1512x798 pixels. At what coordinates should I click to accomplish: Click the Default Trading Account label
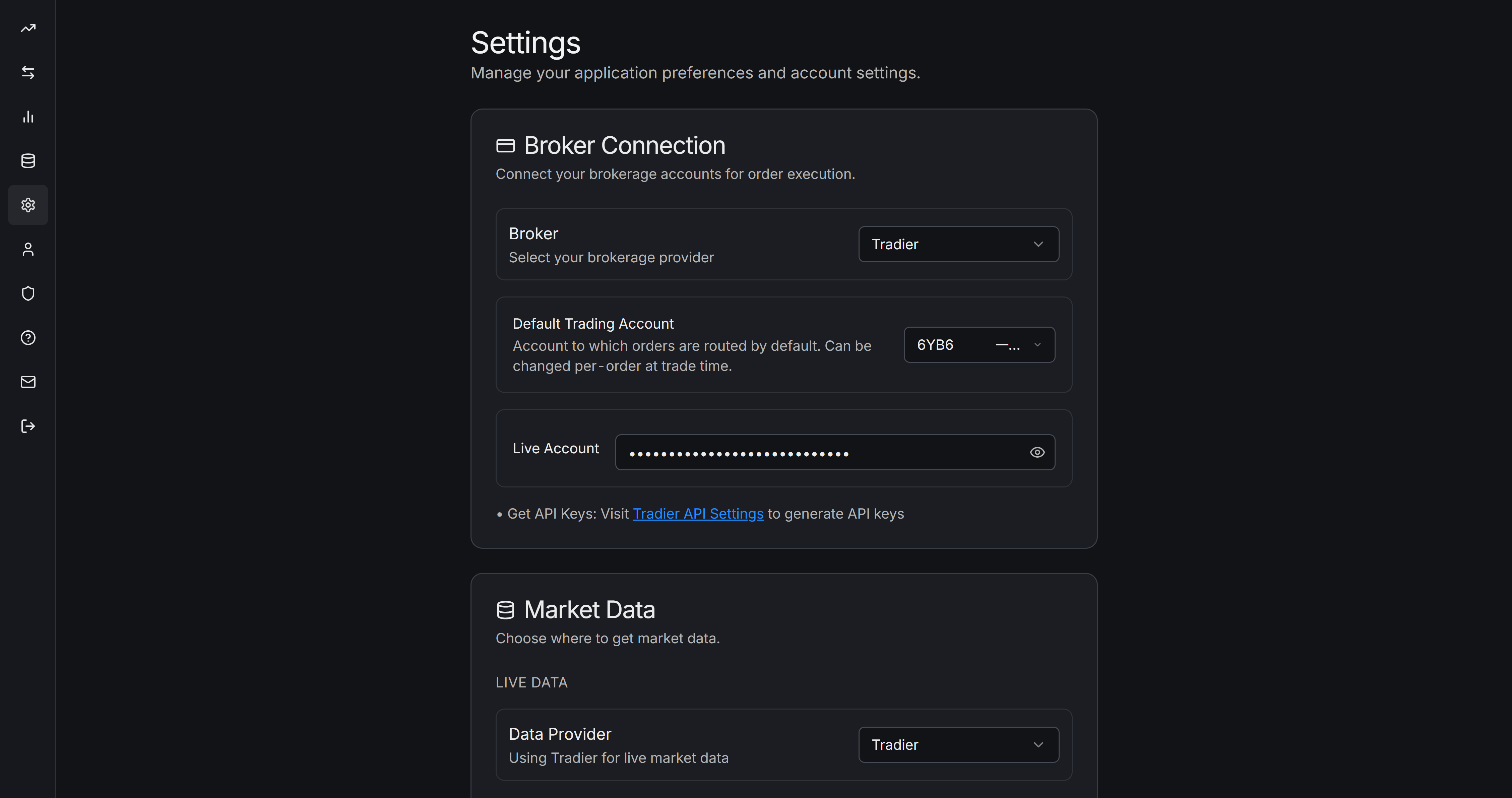593,324
